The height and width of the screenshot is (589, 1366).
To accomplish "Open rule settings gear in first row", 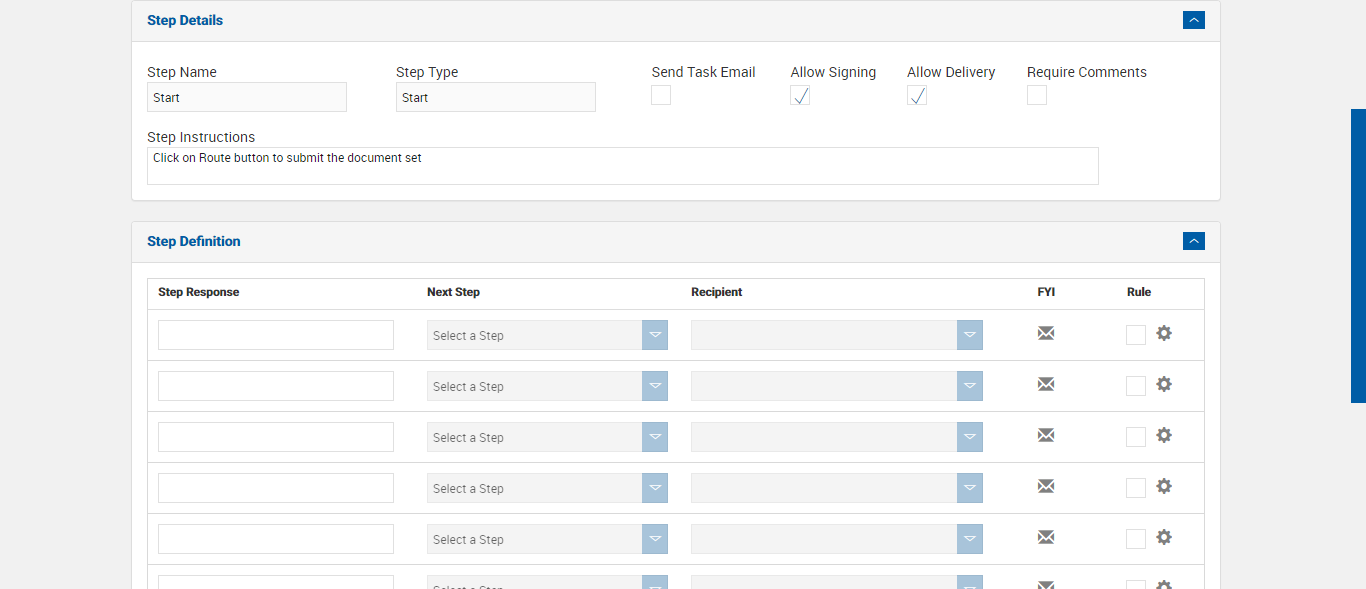I will pos(1164,333).
